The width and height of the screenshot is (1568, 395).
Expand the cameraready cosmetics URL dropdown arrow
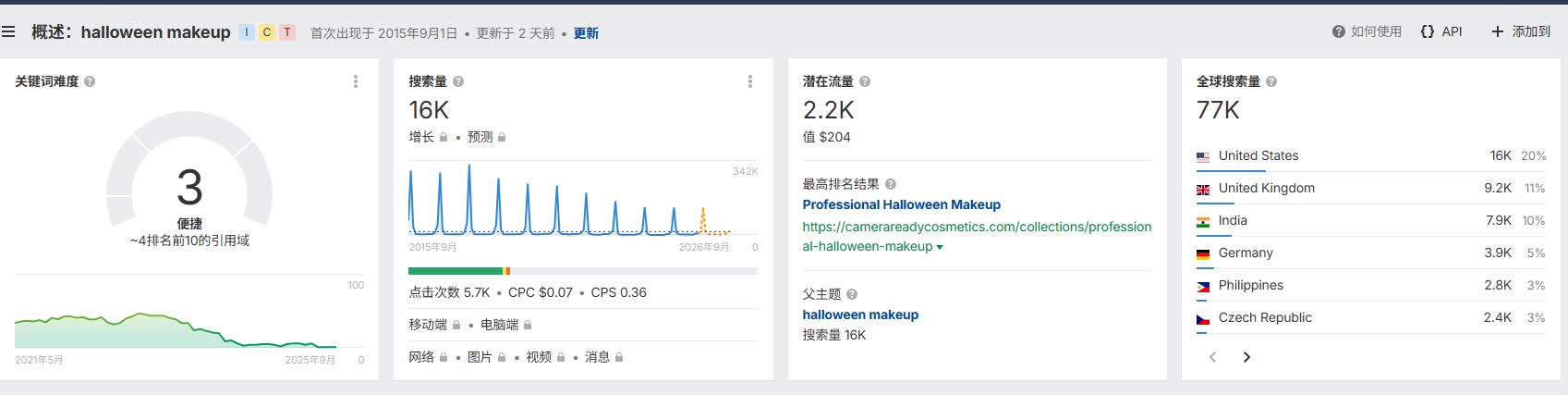click(x=940, y=247)
